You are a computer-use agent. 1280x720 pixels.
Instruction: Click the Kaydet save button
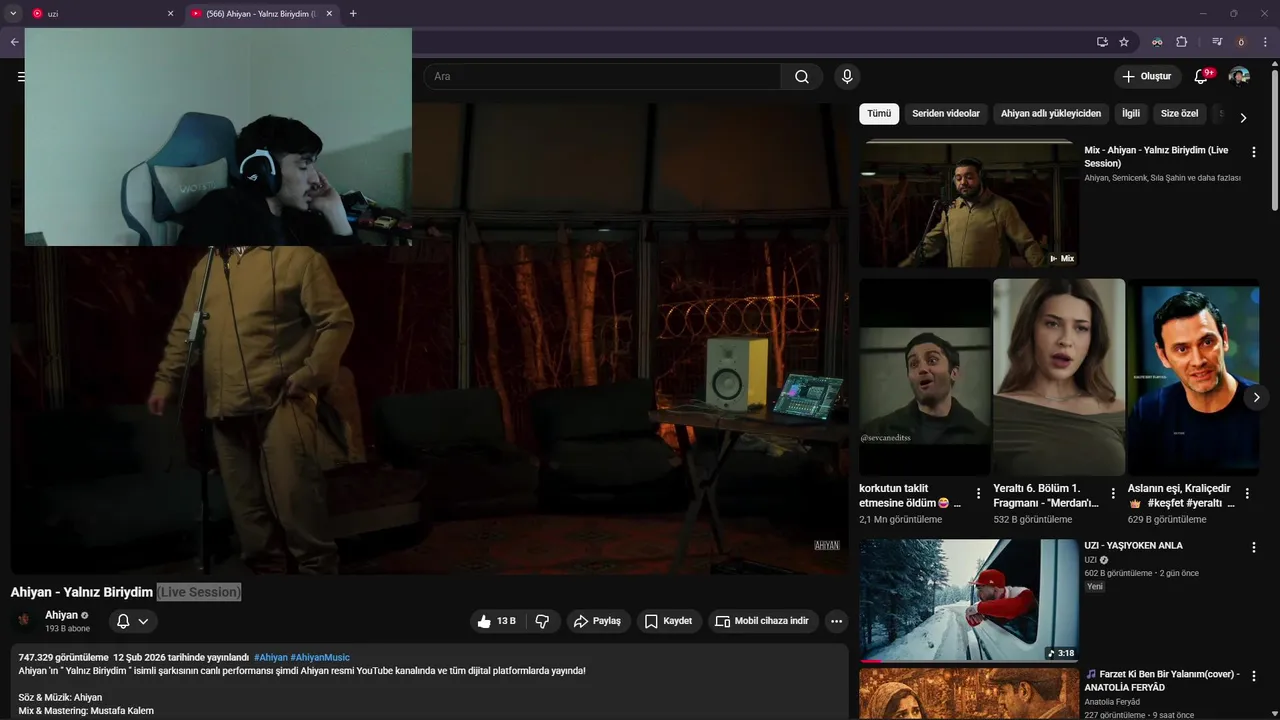(x=668, y=621)
